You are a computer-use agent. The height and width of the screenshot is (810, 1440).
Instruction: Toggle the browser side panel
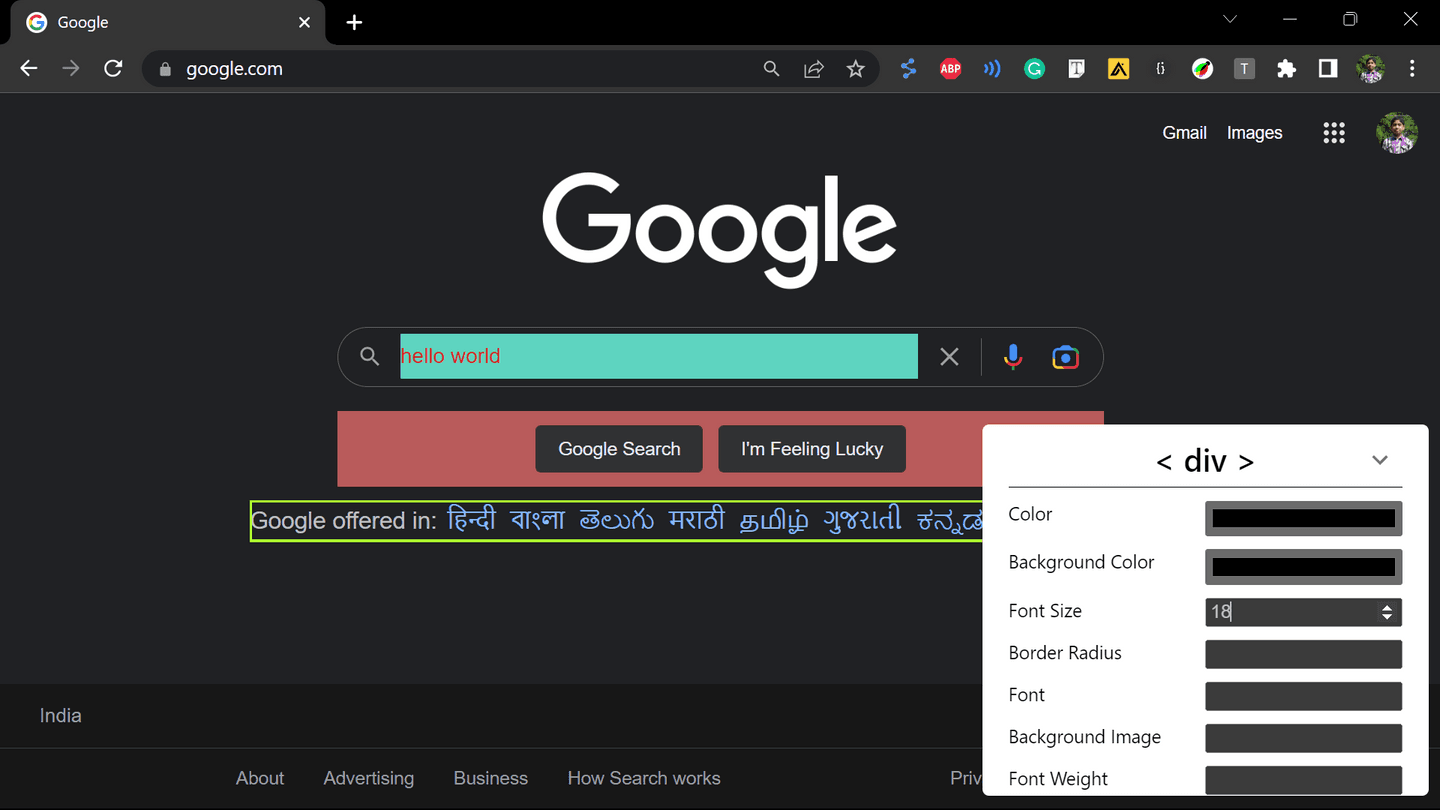coord(1328,69)
